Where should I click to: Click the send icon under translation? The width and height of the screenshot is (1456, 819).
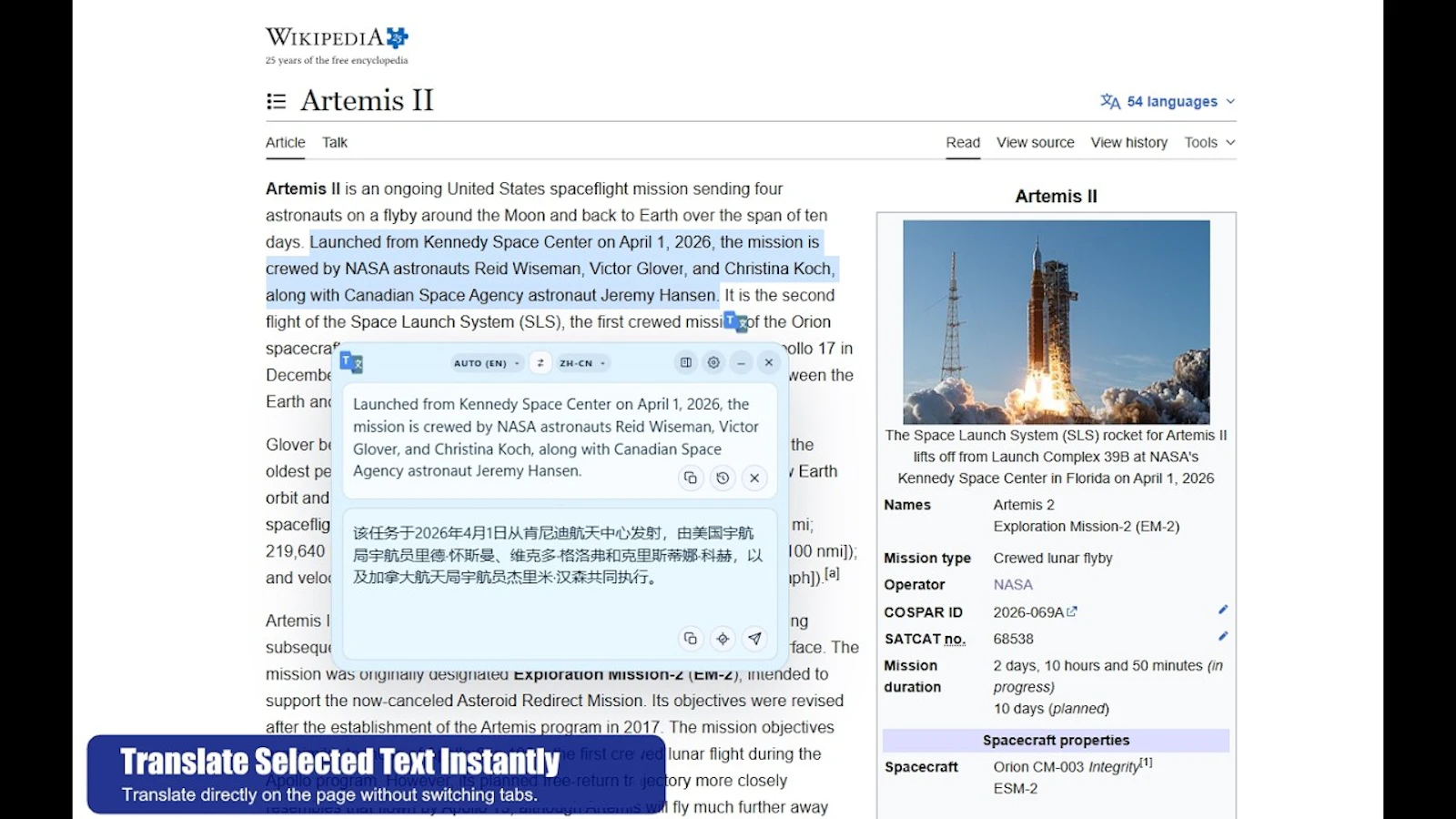click(754, 639)
